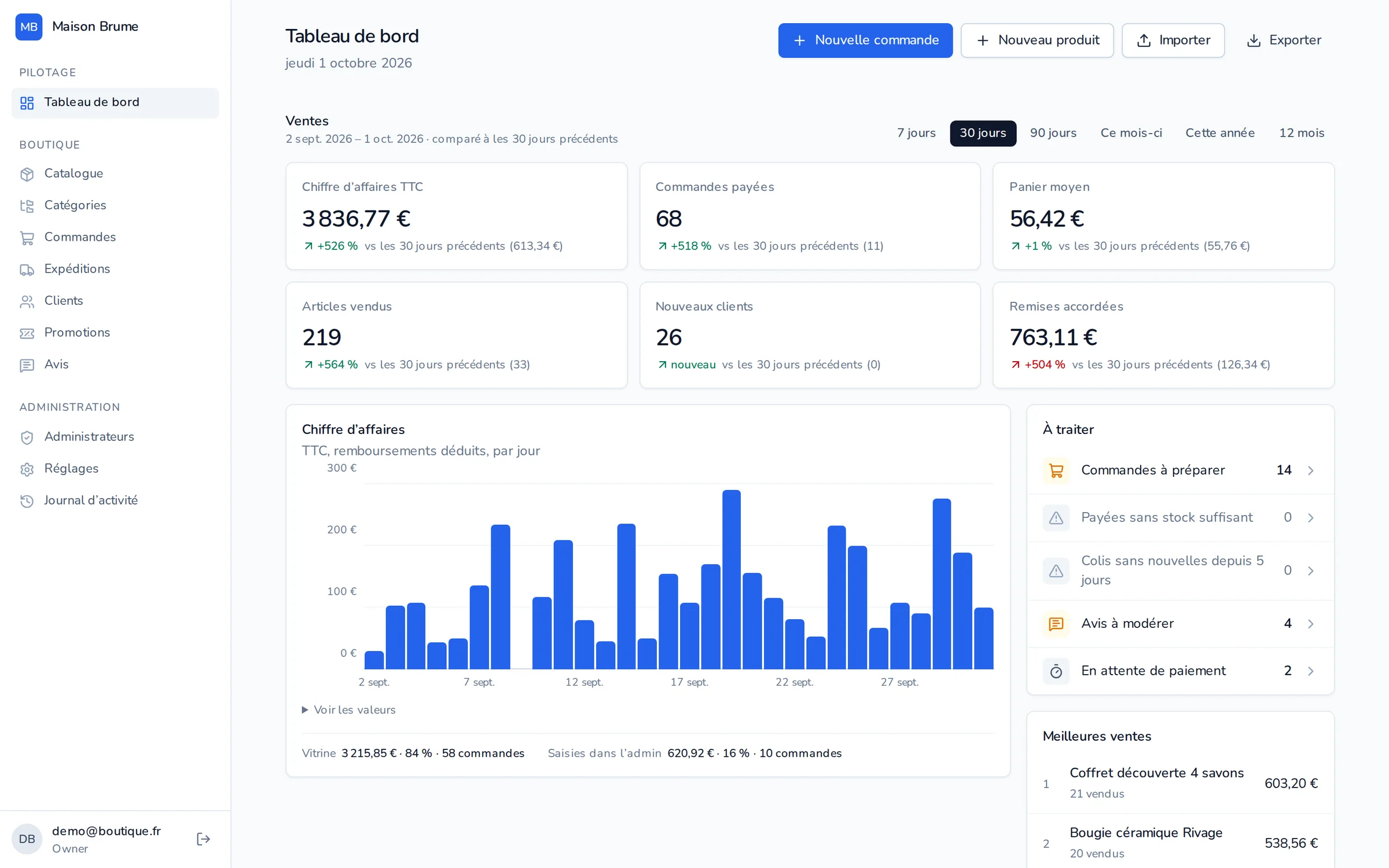Image resolution: width=1389 pixels, height=868 pixels.
Task: Select the 30 jours period
Action: [x=983, y=133]
